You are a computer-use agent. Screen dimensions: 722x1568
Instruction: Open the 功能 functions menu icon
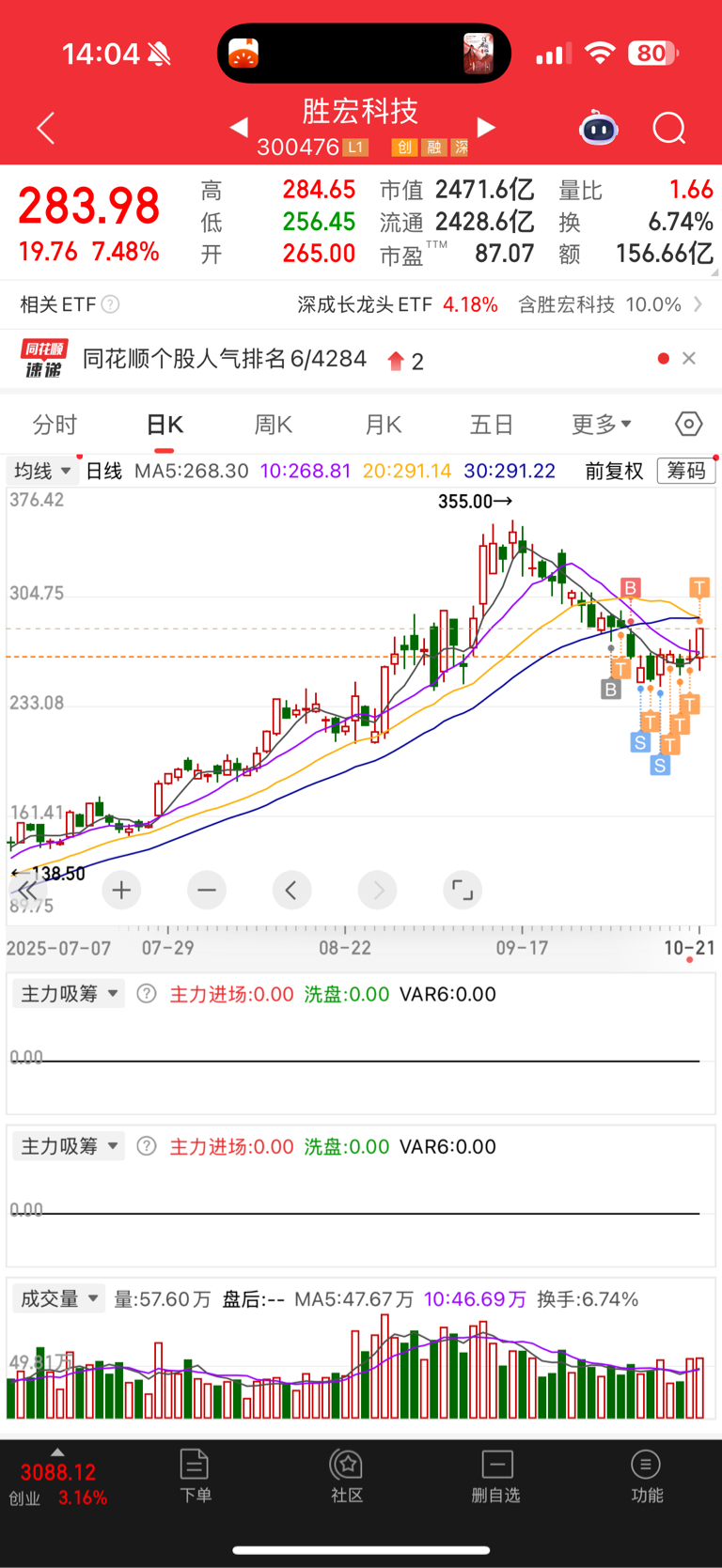coord(646,1476)
